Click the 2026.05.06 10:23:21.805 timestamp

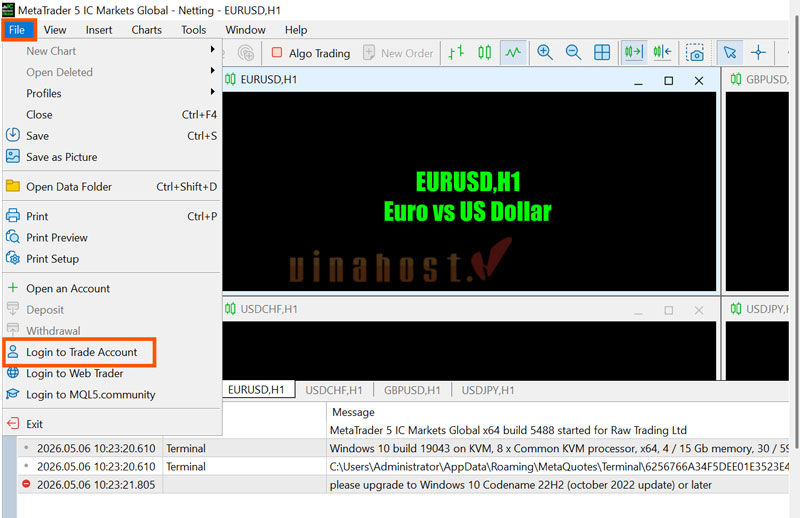click(x=96, y=485)
